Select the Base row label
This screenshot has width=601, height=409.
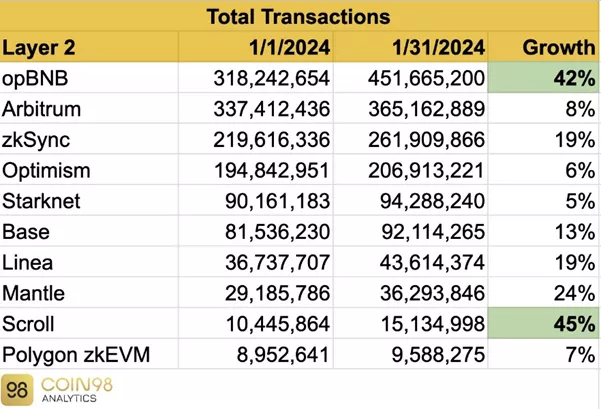(x=26, y=231)
